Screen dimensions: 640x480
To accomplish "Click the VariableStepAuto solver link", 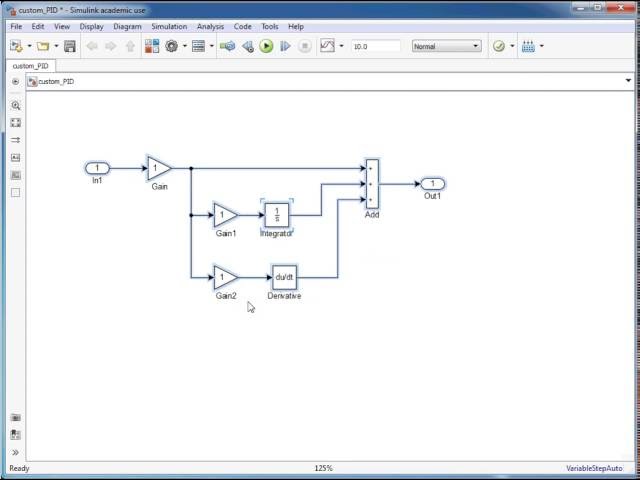I will click(594, 469).
